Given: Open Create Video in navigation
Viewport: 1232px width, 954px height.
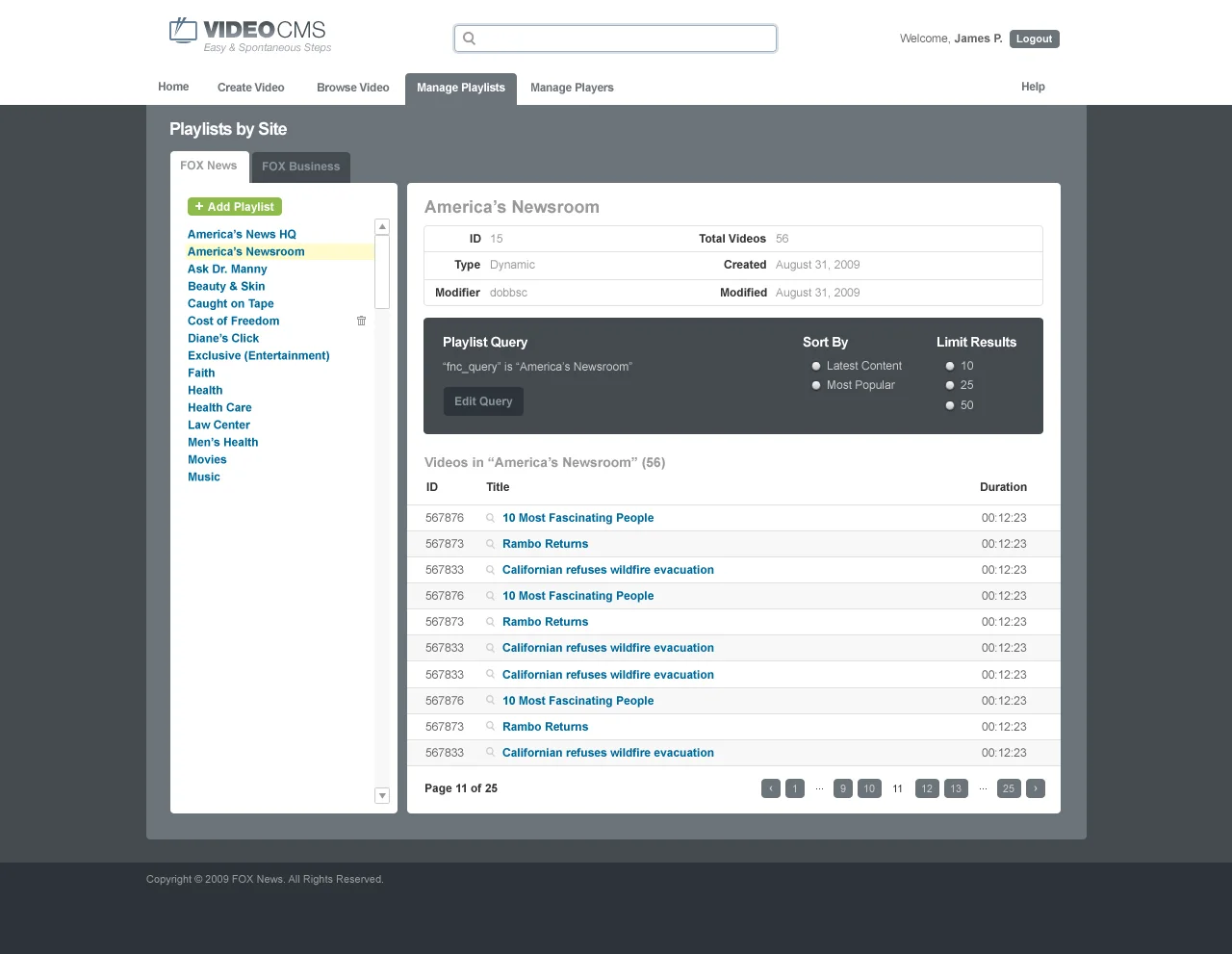Looking at the screenshot, I should click(x=251, y=88).
